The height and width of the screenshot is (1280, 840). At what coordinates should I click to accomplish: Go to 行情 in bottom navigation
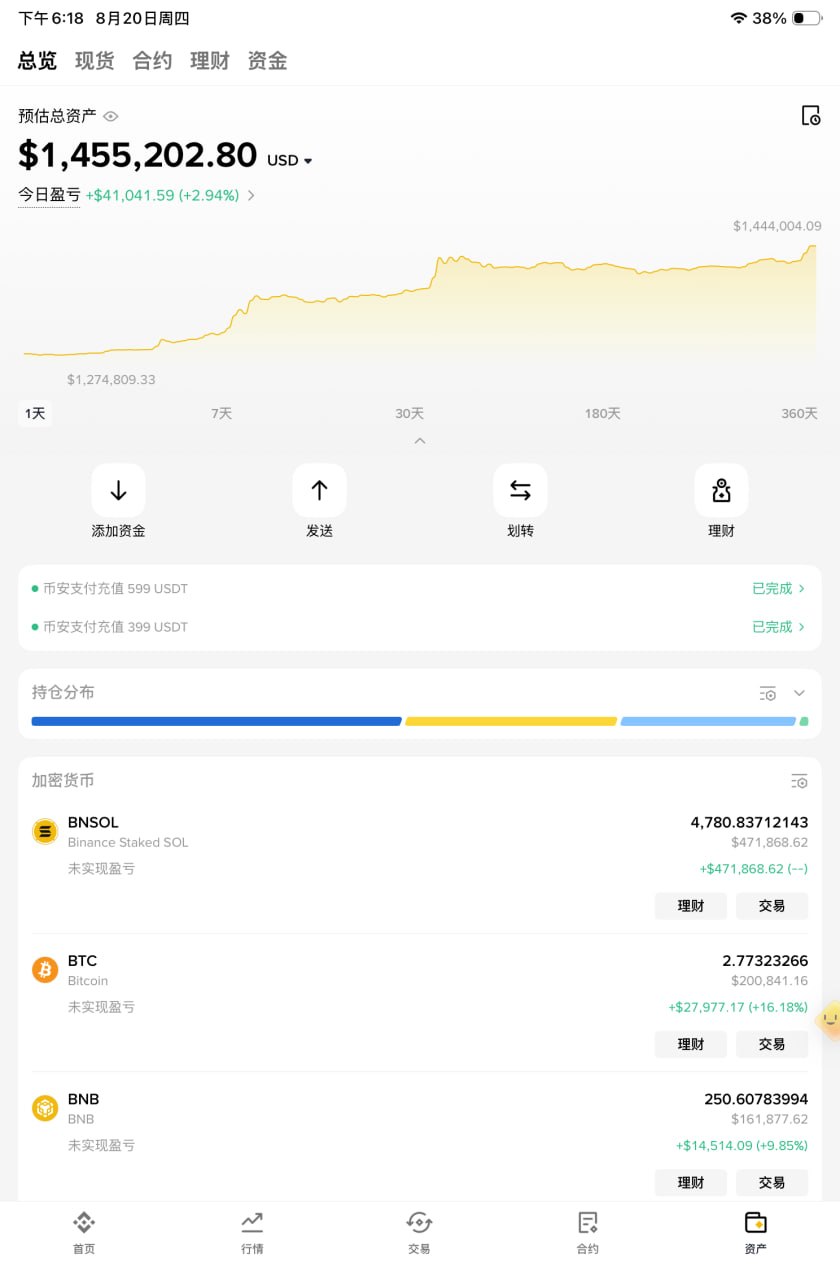coord(252,1232)
